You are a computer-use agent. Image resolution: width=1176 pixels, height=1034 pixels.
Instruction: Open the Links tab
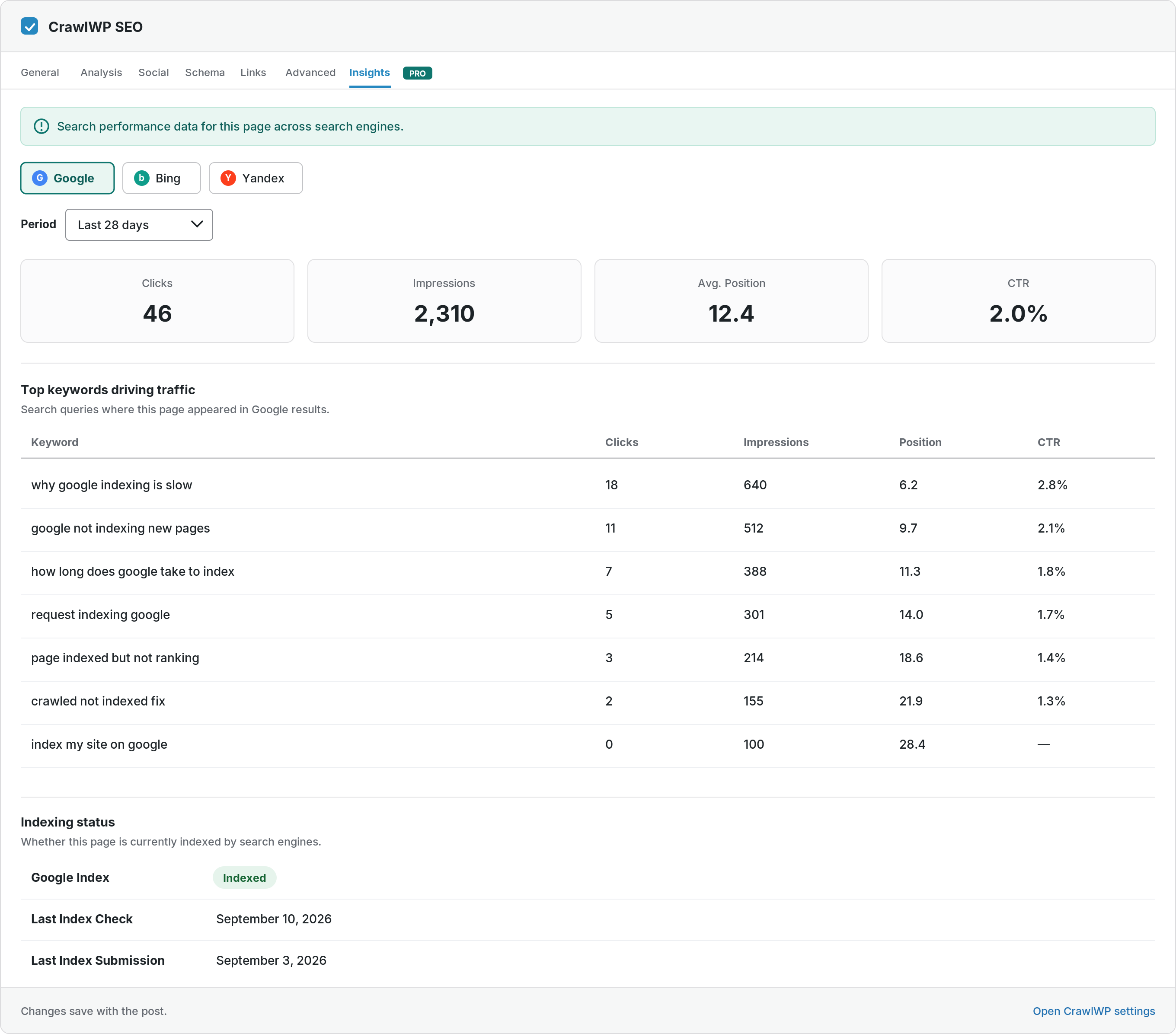pyautogui.click(x=253, y=73)
